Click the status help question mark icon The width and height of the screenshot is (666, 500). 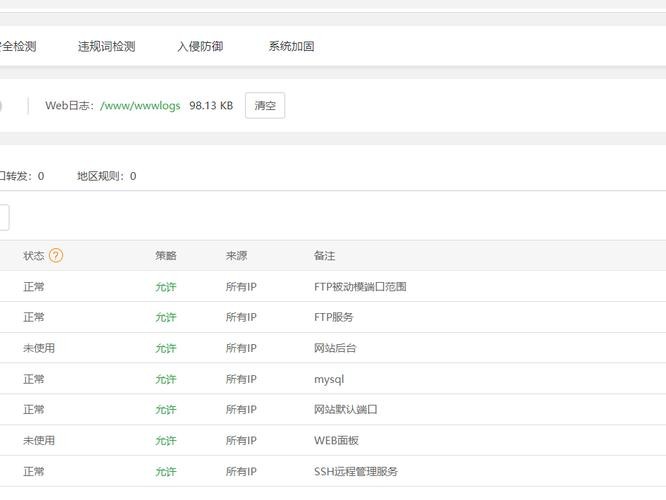[x=56, y=255]
